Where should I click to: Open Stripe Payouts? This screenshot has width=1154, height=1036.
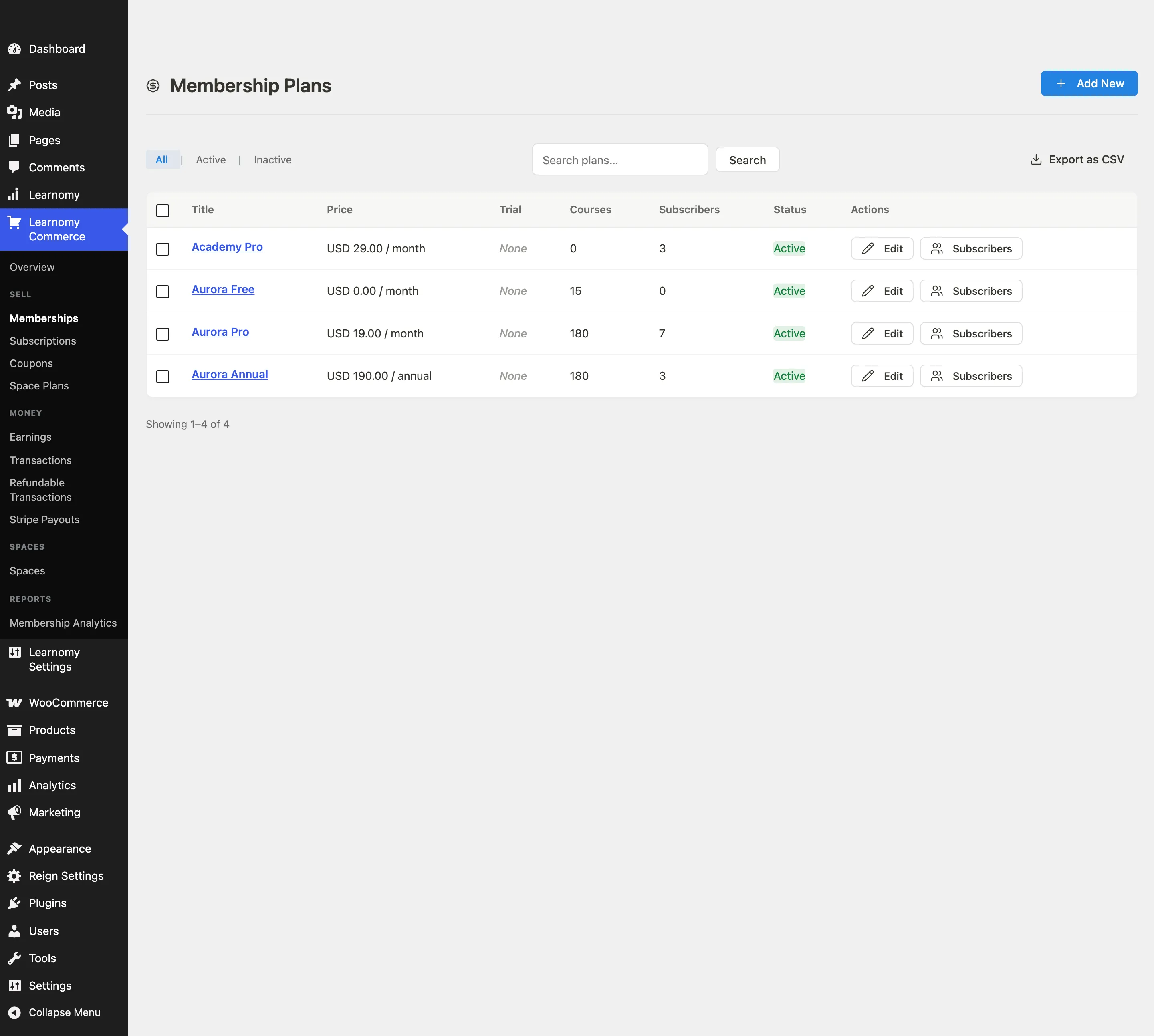[44, 520]
